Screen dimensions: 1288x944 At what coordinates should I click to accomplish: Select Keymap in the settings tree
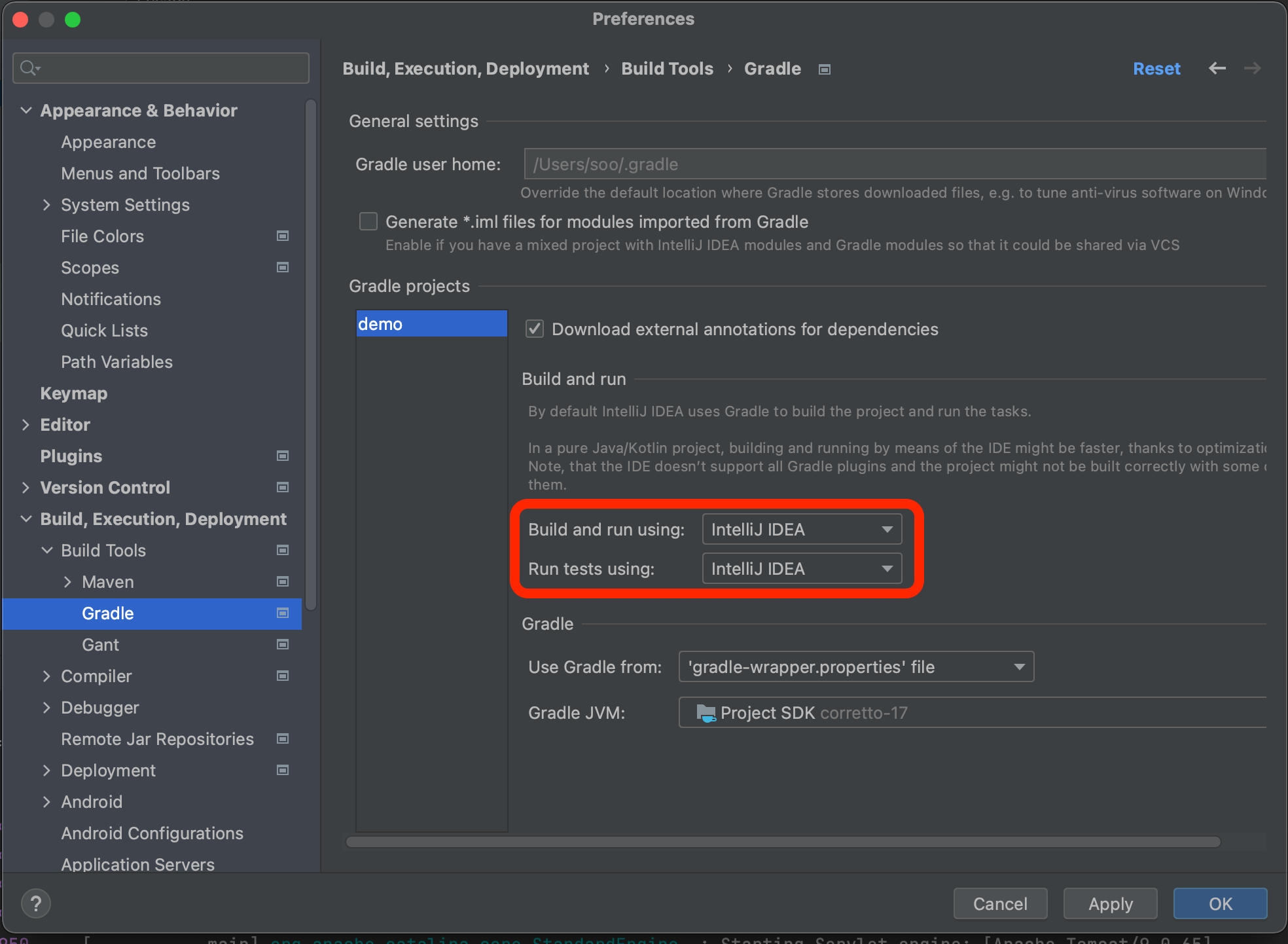click(73, 393)
